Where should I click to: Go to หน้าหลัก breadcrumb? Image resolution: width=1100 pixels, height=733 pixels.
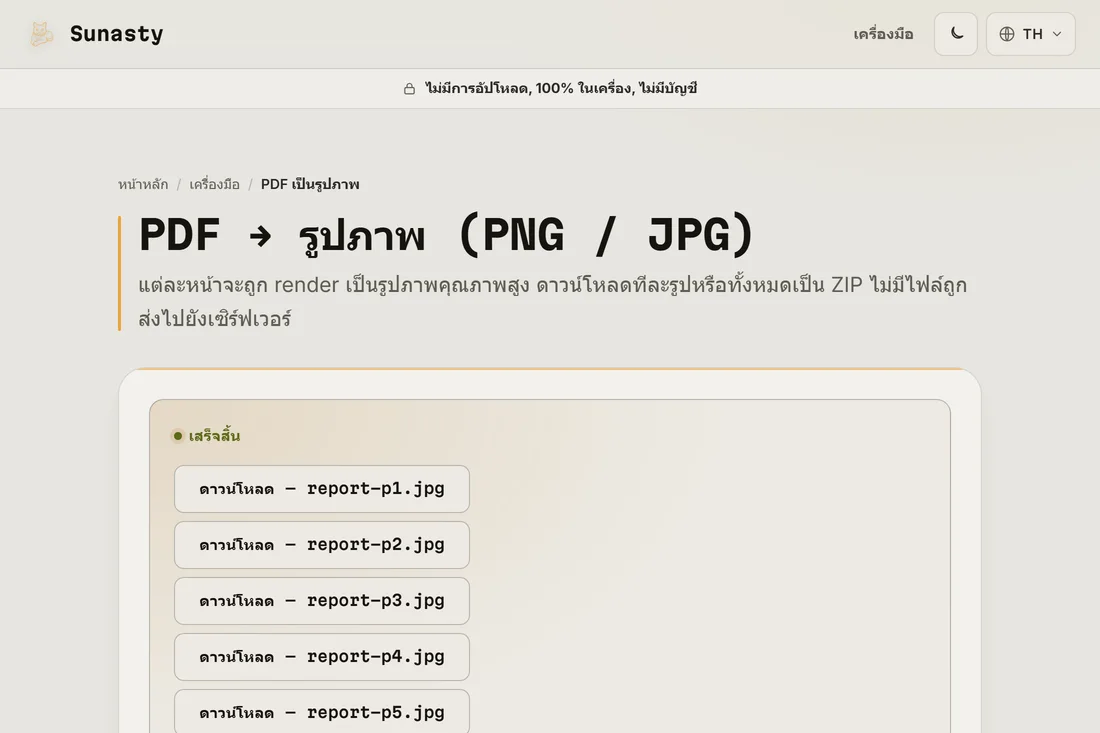tap(143, 184)
